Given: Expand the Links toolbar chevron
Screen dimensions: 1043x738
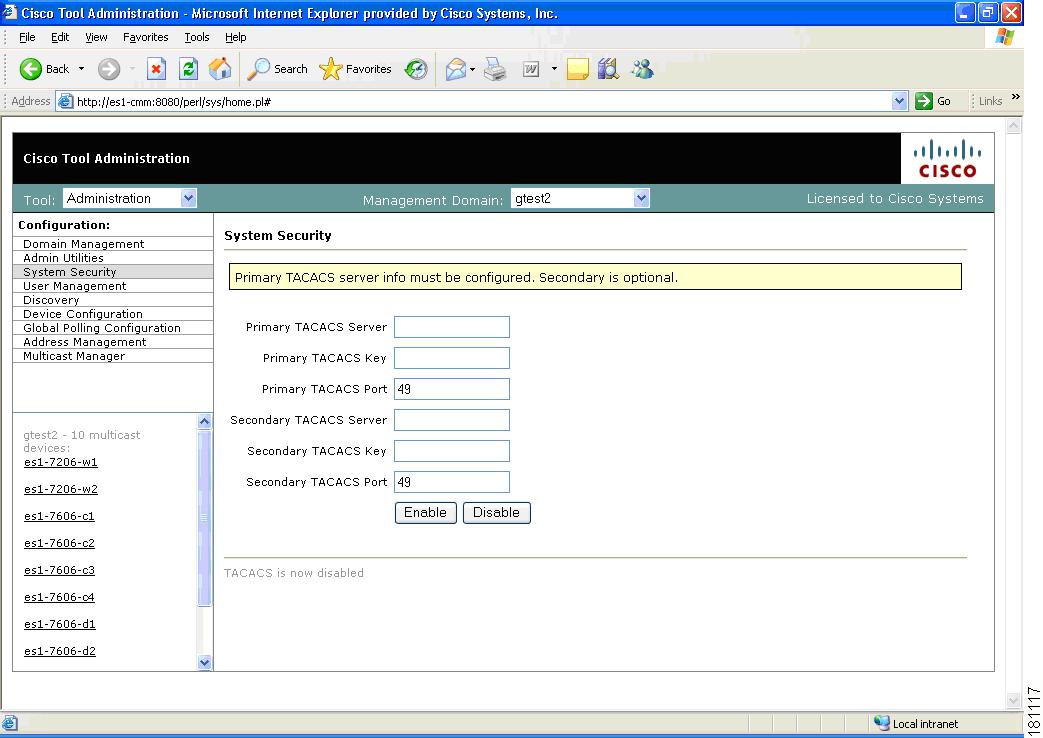Looking at the screenshot, I should click(1016, 97).
